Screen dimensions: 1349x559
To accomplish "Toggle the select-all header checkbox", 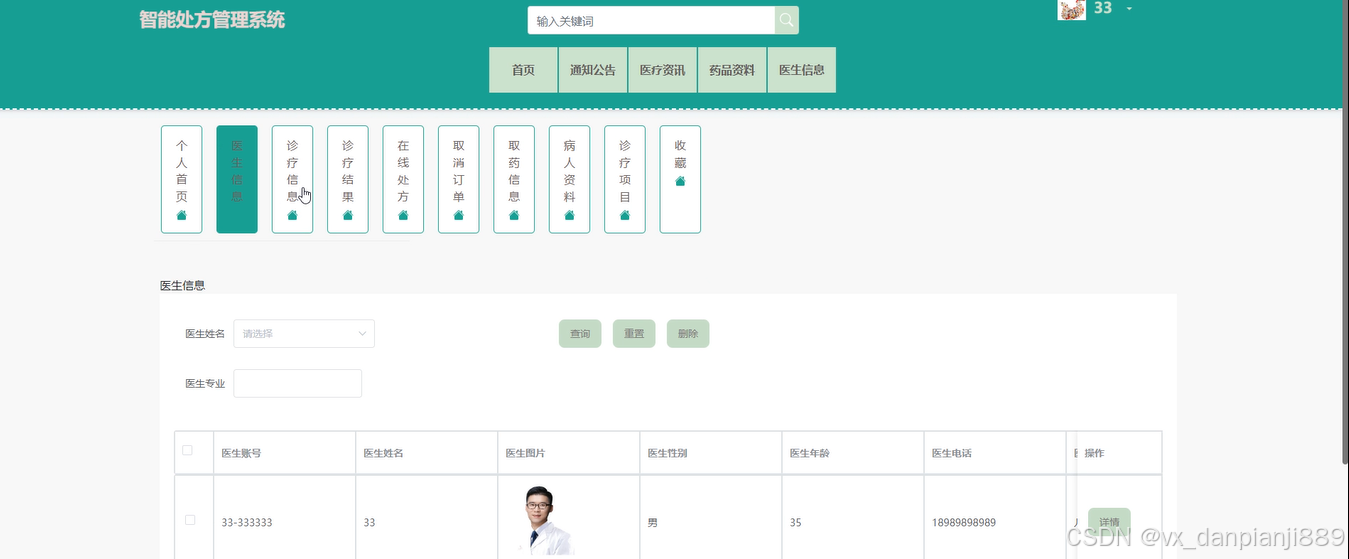I will point(188,451).
